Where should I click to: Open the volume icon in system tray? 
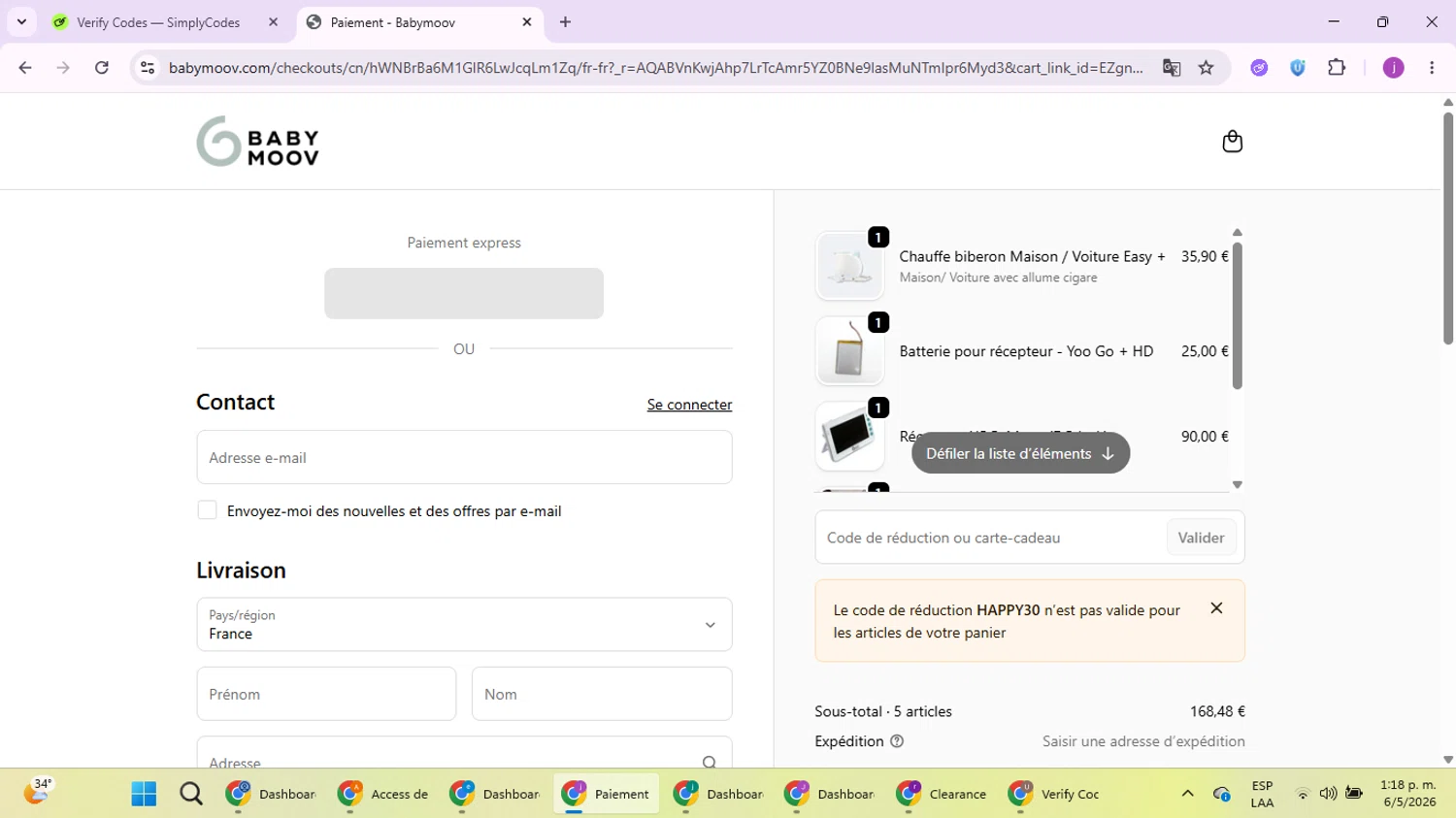click(x=1328, y=794)
